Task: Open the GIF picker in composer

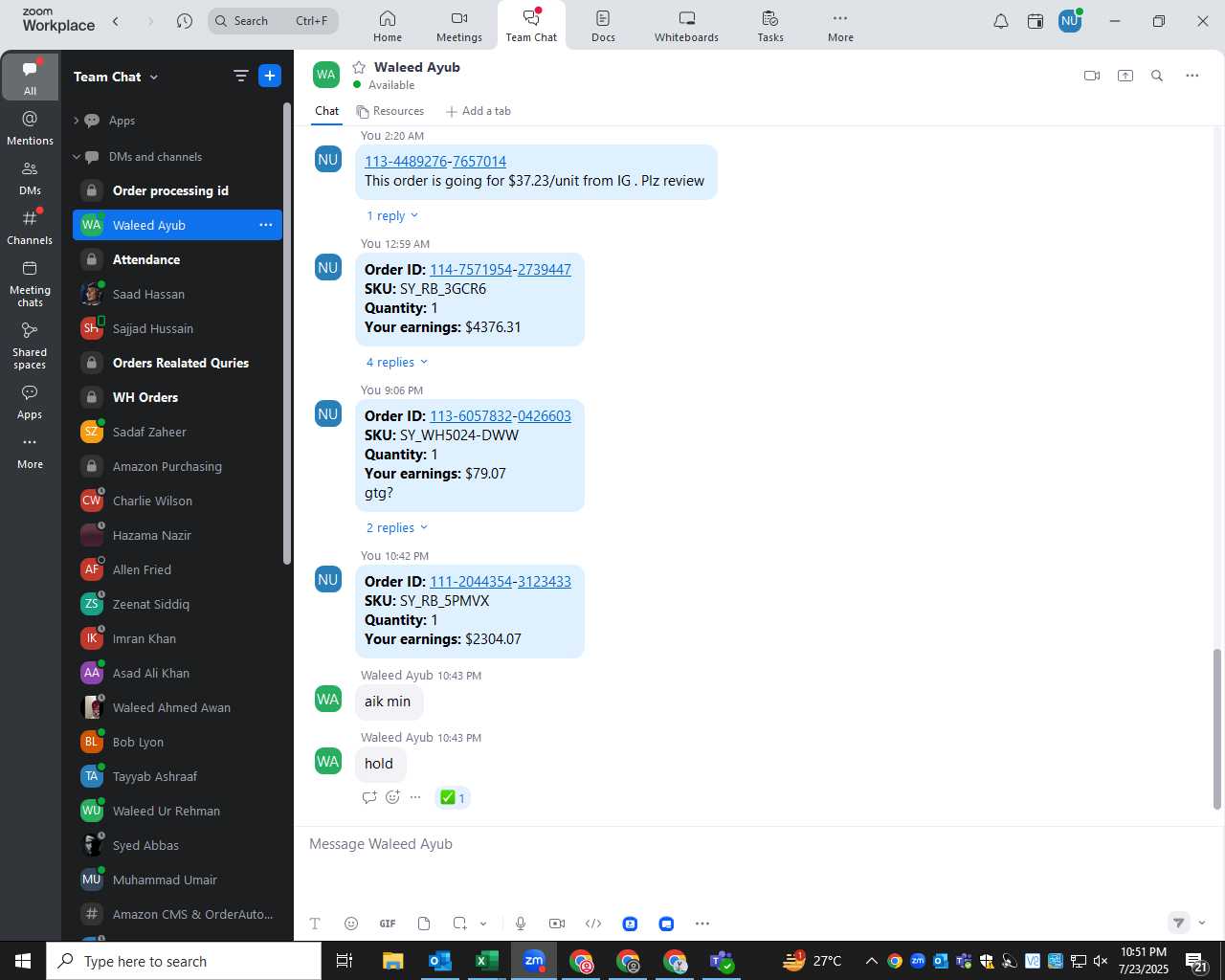Action: pyautogui.click(x=388, y=924)
